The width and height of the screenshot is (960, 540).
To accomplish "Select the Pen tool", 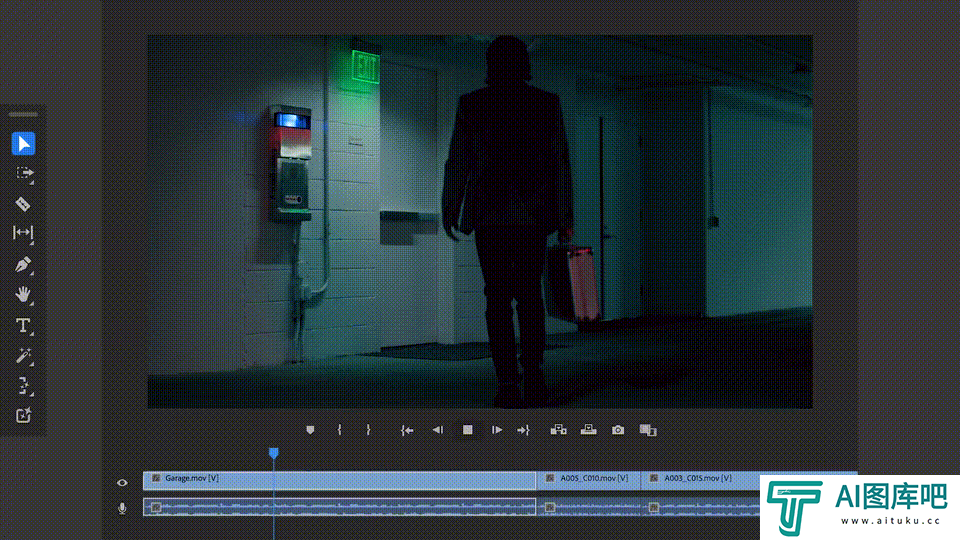I will pyautogui.click(x=23, y=264).
